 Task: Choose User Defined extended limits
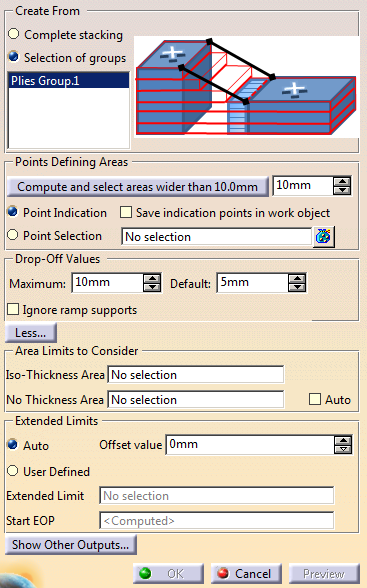pos(13,471)
